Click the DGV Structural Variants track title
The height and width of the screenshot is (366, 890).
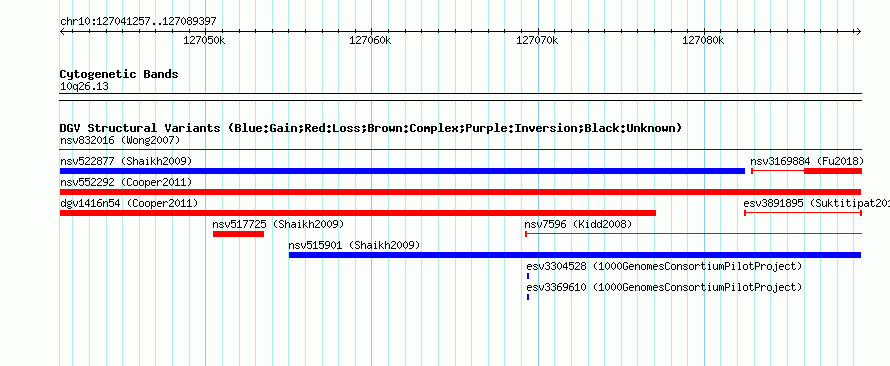pyautogui.click(x=371, y=128)
